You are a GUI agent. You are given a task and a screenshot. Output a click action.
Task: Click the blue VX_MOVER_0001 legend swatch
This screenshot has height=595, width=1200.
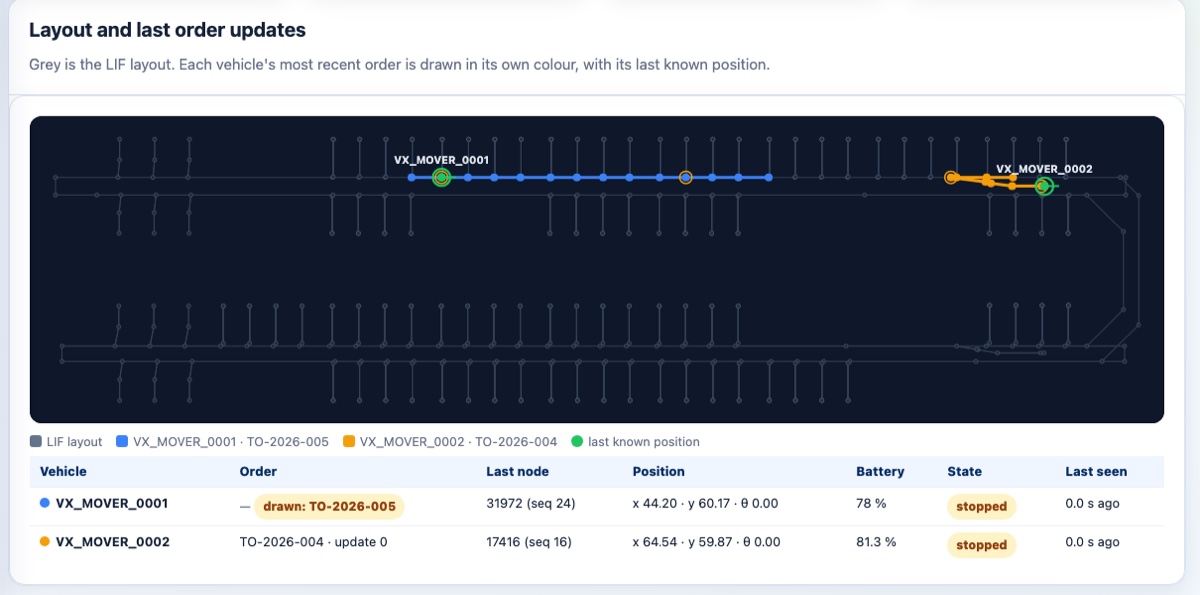(122, 441)
